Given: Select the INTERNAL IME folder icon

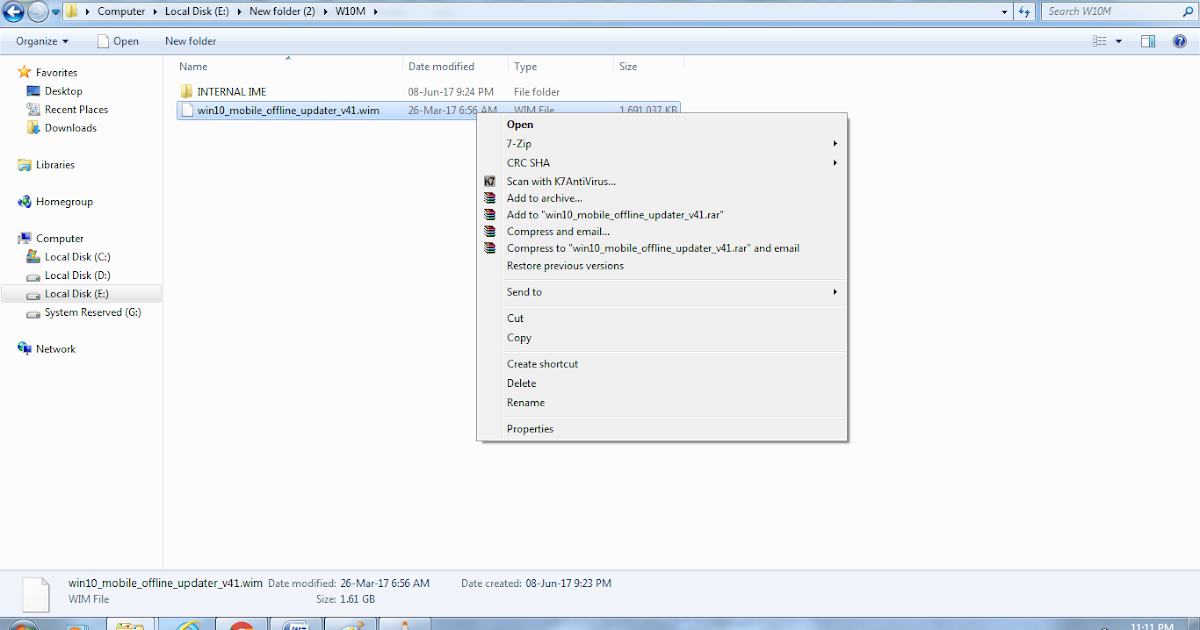Looking at the screenshot, I should (x=186, y=92).
